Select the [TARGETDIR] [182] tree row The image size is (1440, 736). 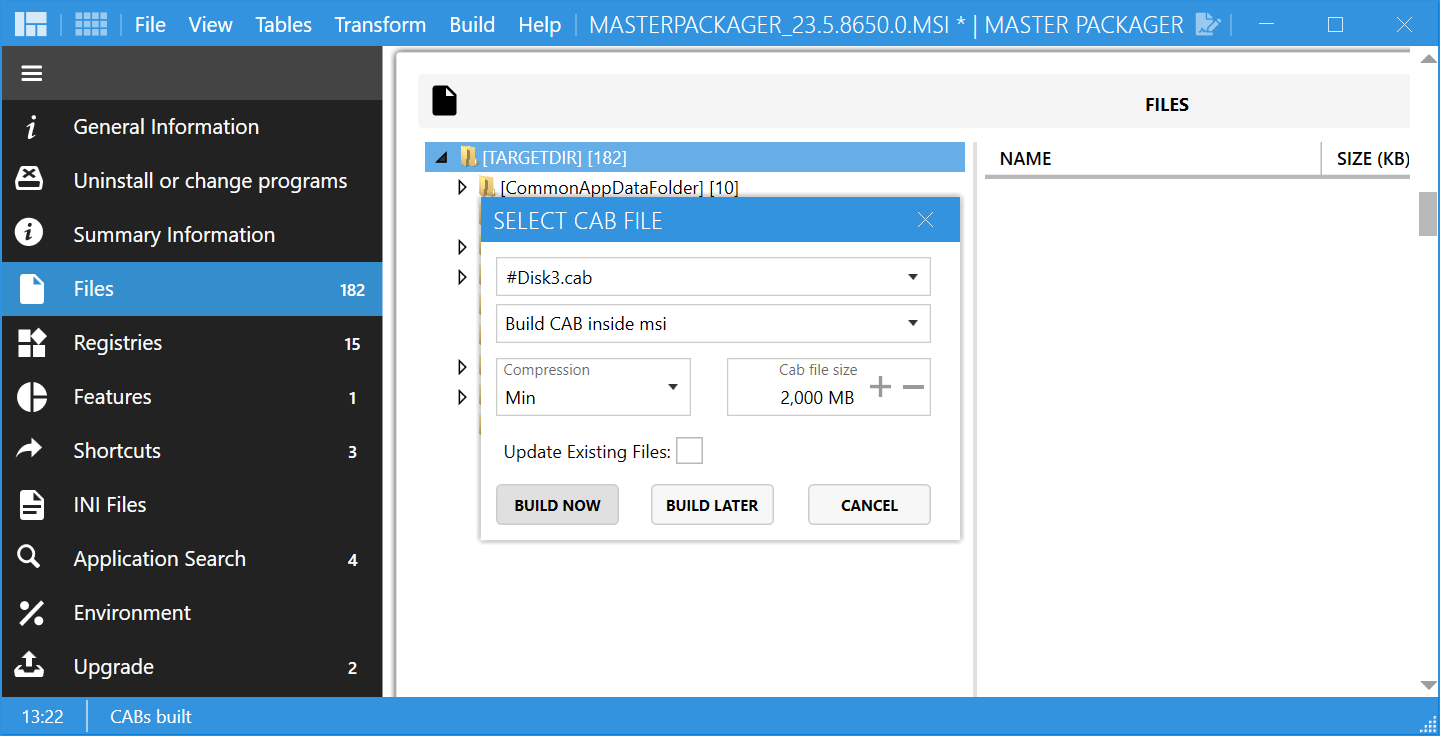(695, 157)
